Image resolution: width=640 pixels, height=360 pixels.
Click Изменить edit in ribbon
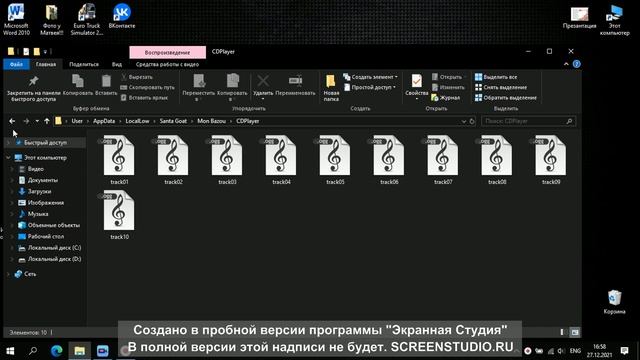click(448, 87)
